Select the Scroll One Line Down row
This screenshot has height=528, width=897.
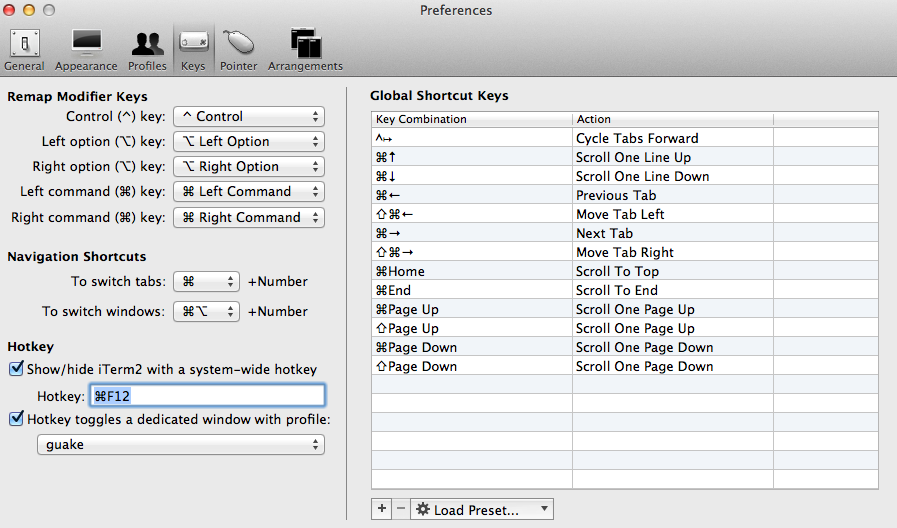pos(625,176)
